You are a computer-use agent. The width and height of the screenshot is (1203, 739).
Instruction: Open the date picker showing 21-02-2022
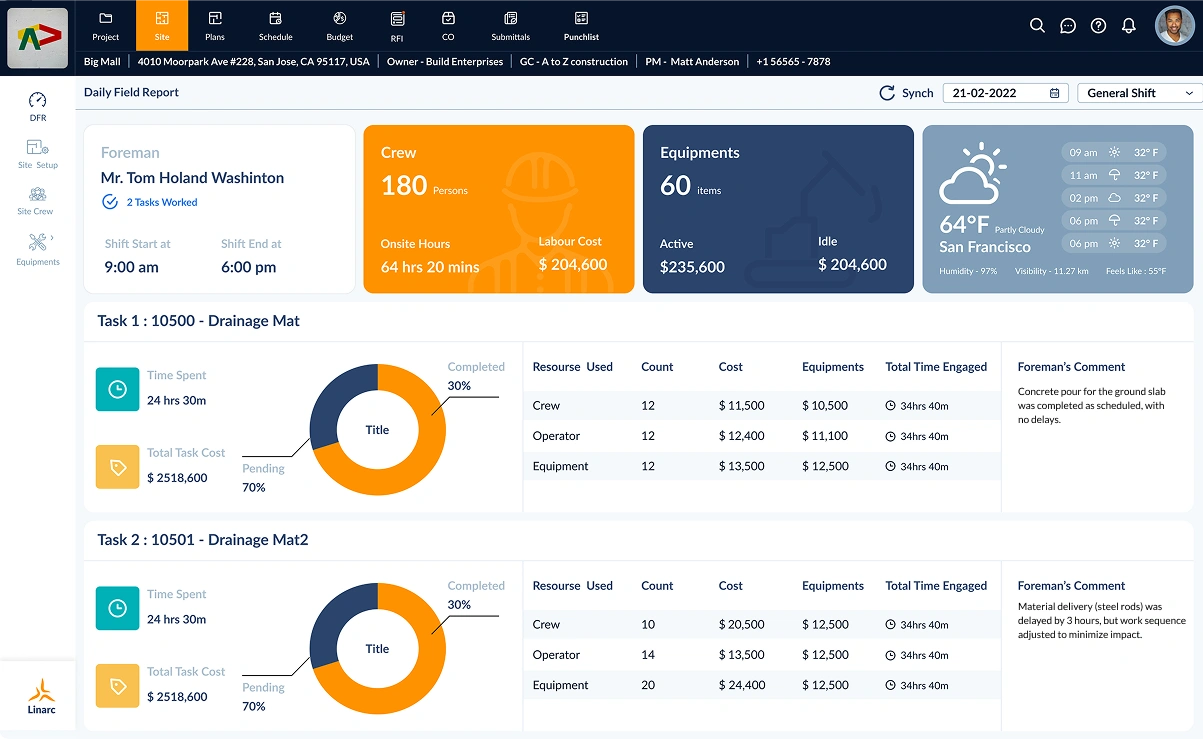(x=1004, y=92)
